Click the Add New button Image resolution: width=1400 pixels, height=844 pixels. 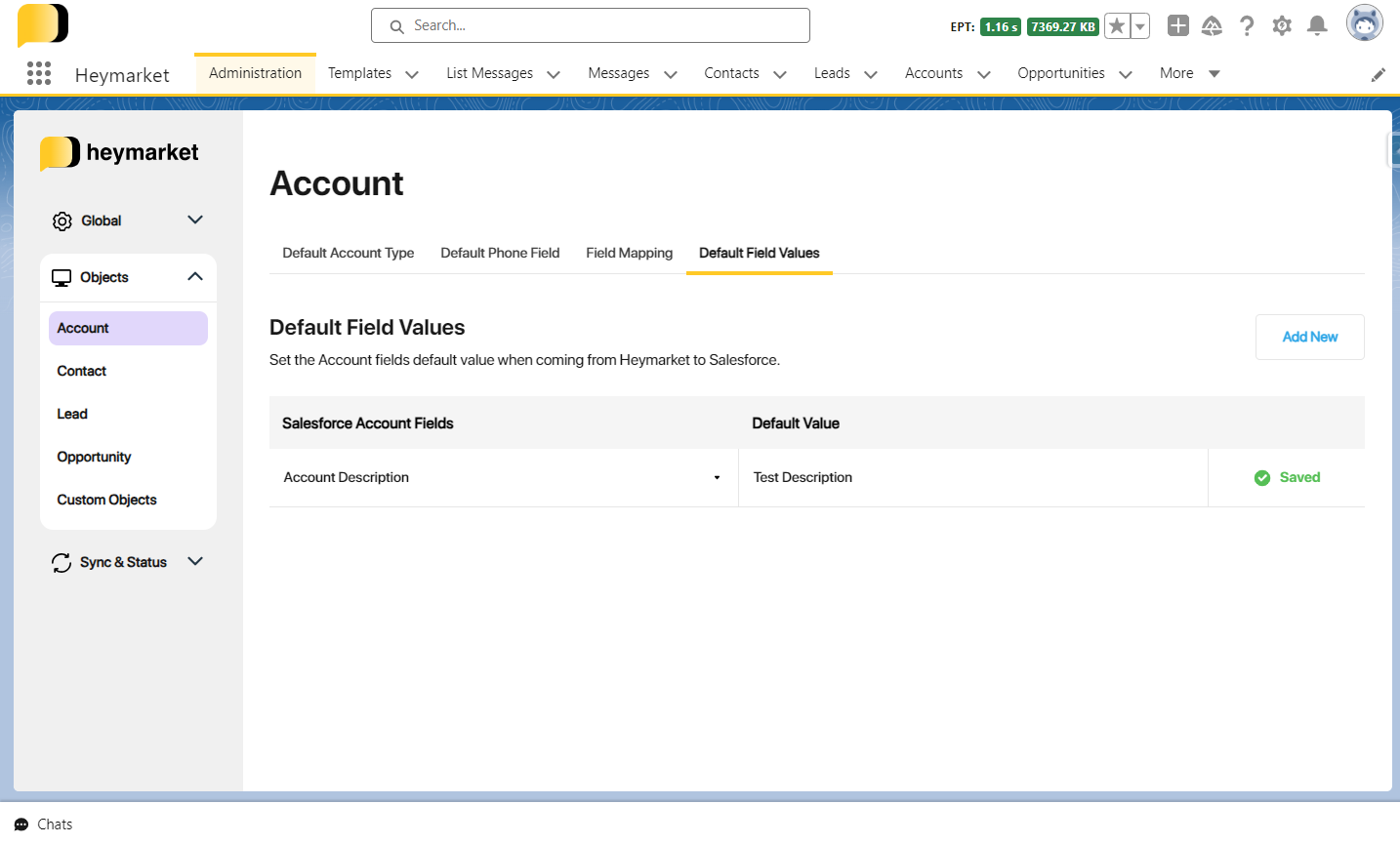1310,337
